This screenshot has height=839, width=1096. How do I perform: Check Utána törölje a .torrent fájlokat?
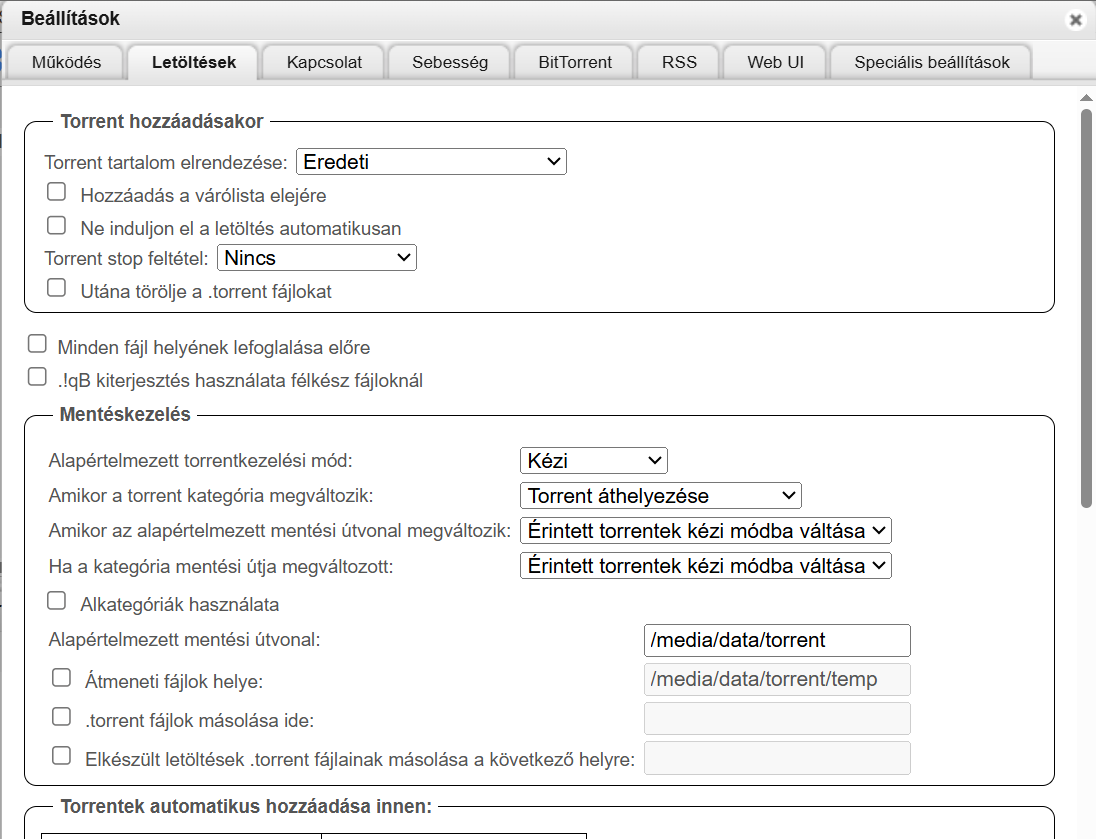tap(57, 289)
